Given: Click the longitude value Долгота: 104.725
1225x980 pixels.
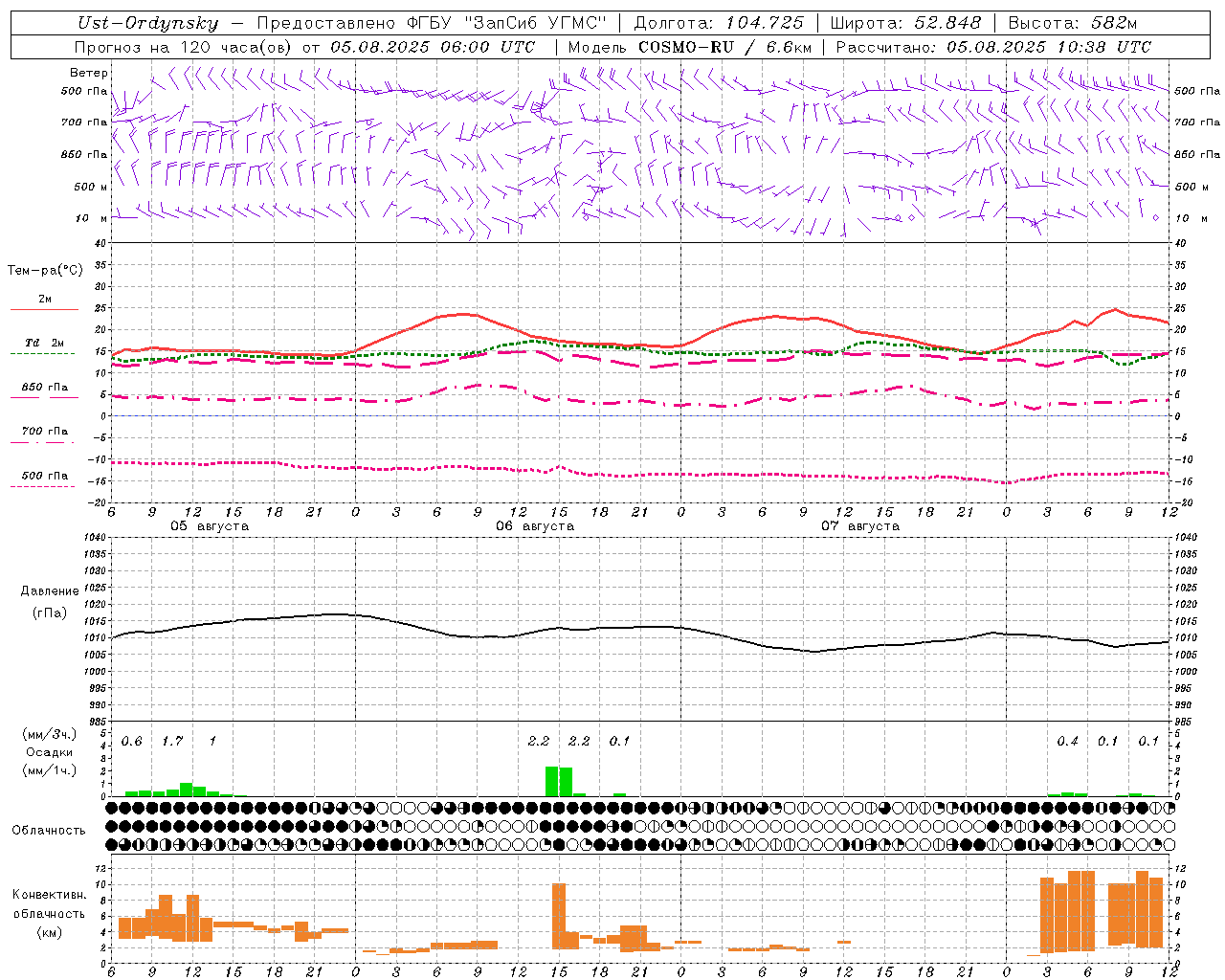Looking at the screenshot, I should coord(719,24).
